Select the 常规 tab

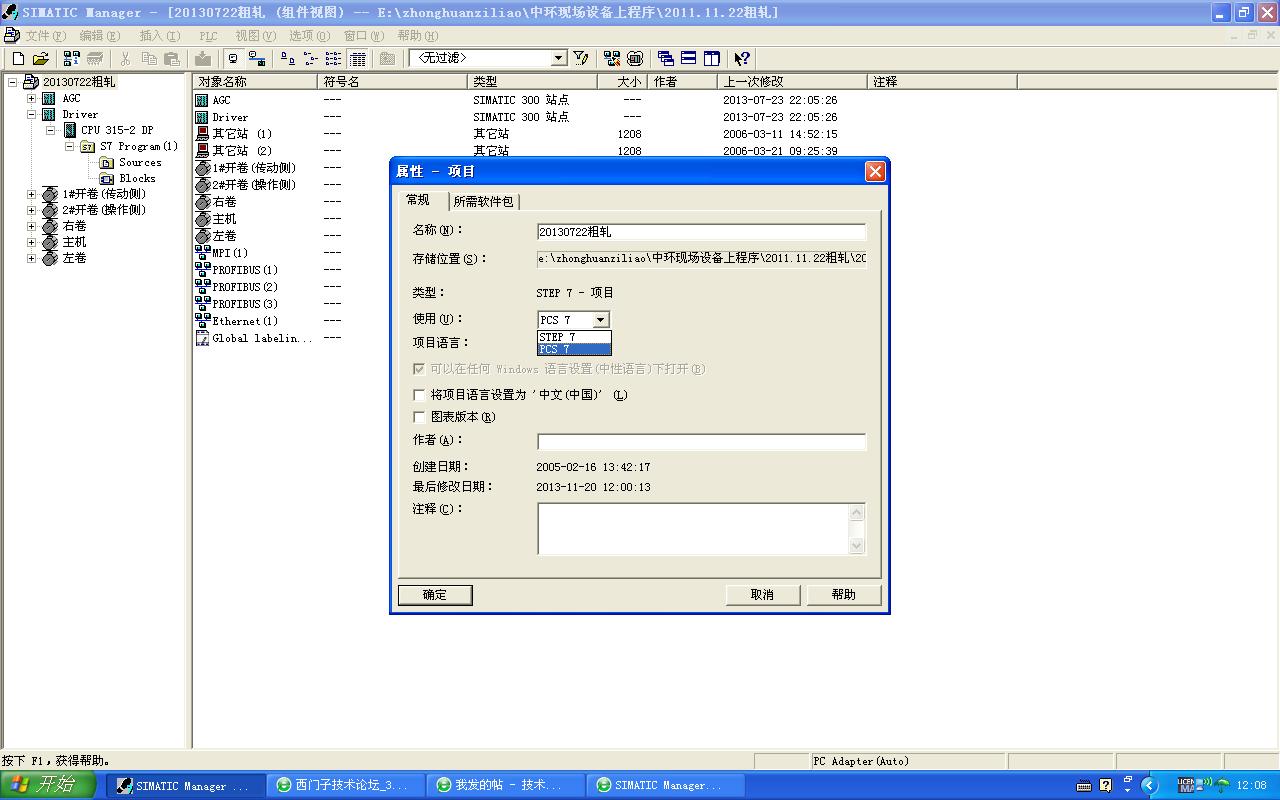tap(418, 200)
